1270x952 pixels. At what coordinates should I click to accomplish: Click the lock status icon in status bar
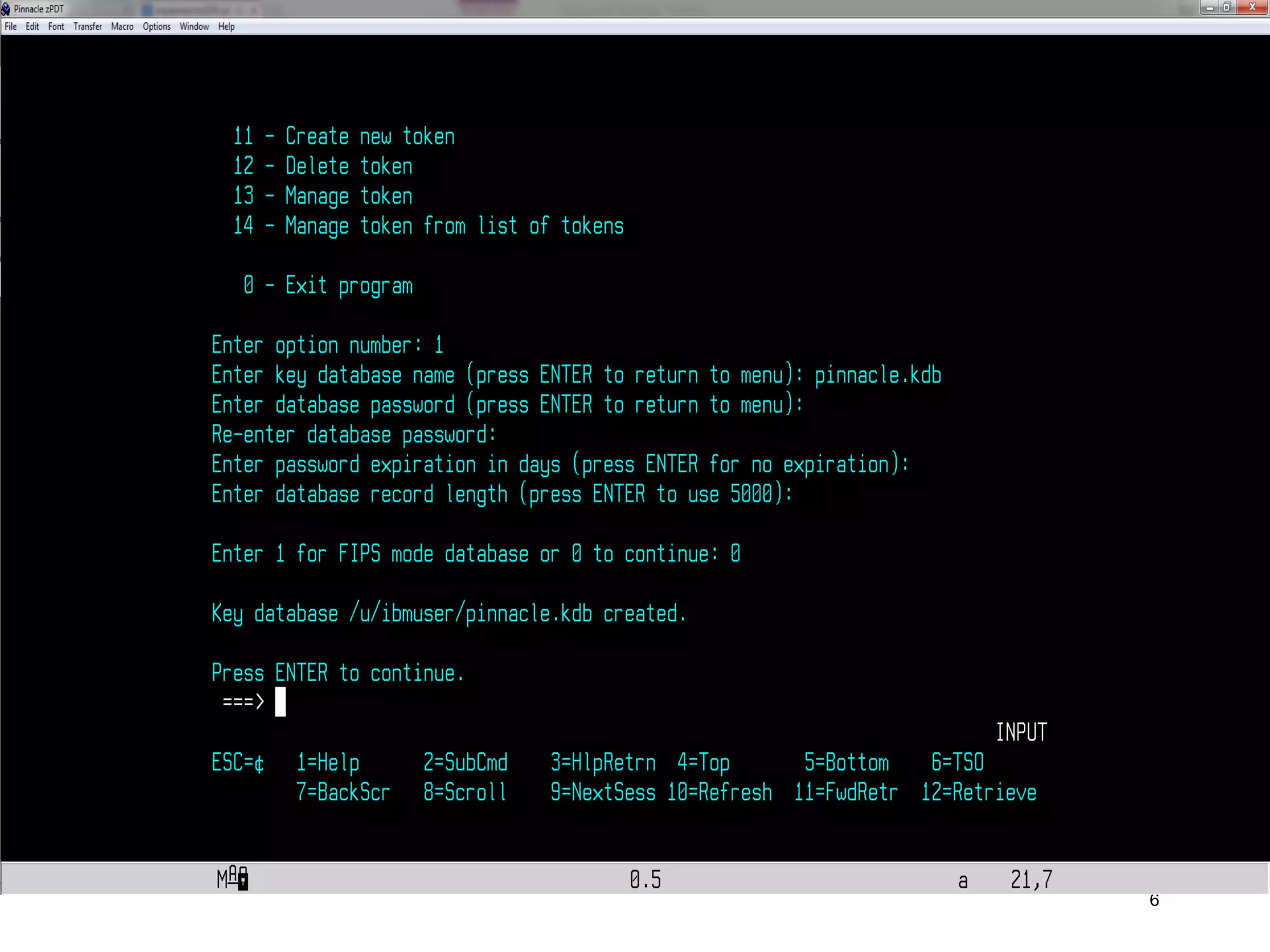(x=242, y=879)
